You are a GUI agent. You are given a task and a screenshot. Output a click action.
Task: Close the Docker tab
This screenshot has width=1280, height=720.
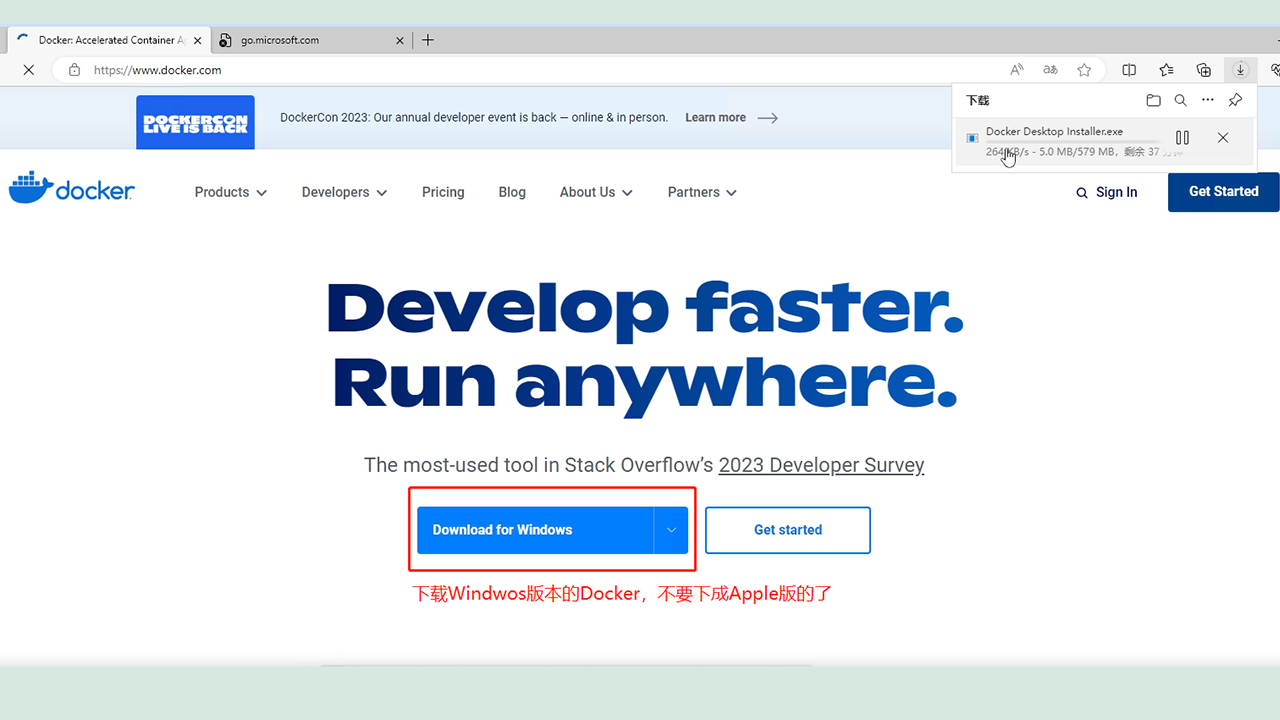[x=197, y=40]
